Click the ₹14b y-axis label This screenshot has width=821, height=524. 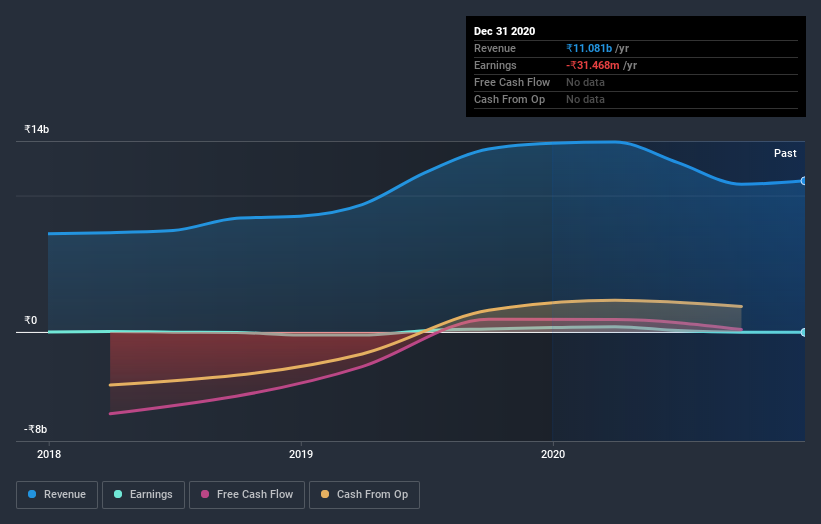[37, 129]
